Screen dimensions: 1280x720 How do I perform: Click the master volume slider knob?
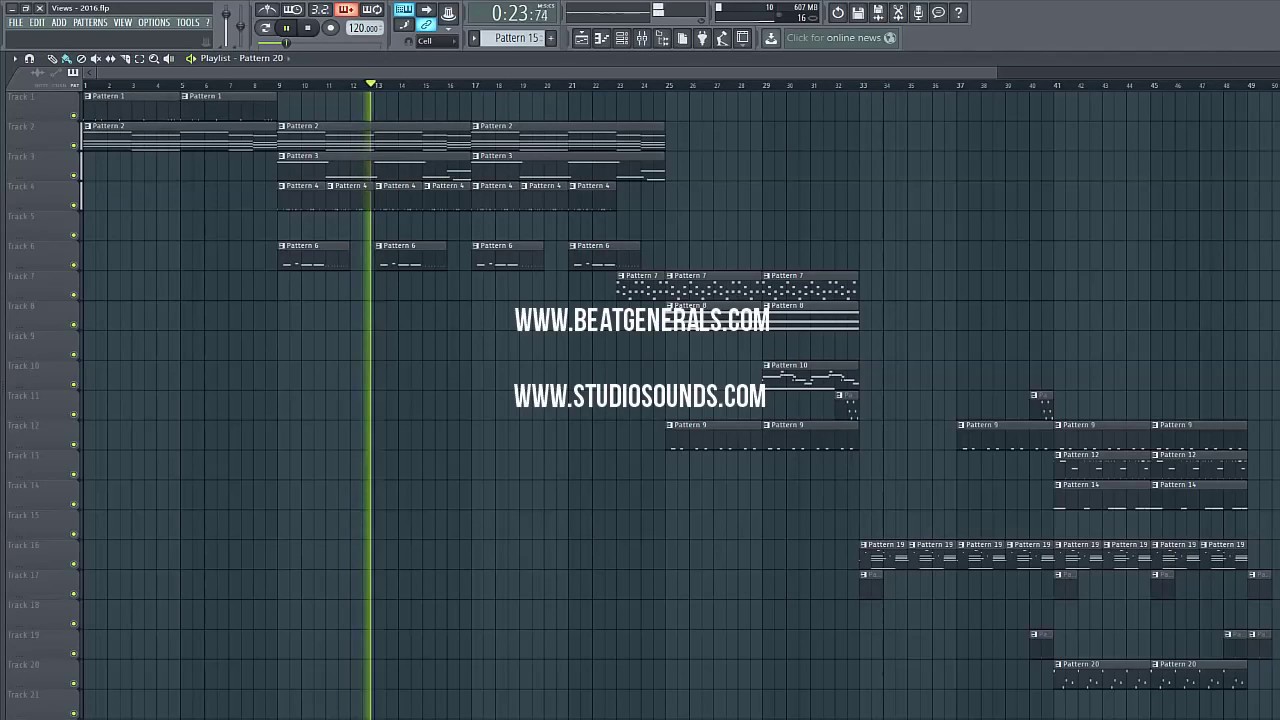point(226,13)
